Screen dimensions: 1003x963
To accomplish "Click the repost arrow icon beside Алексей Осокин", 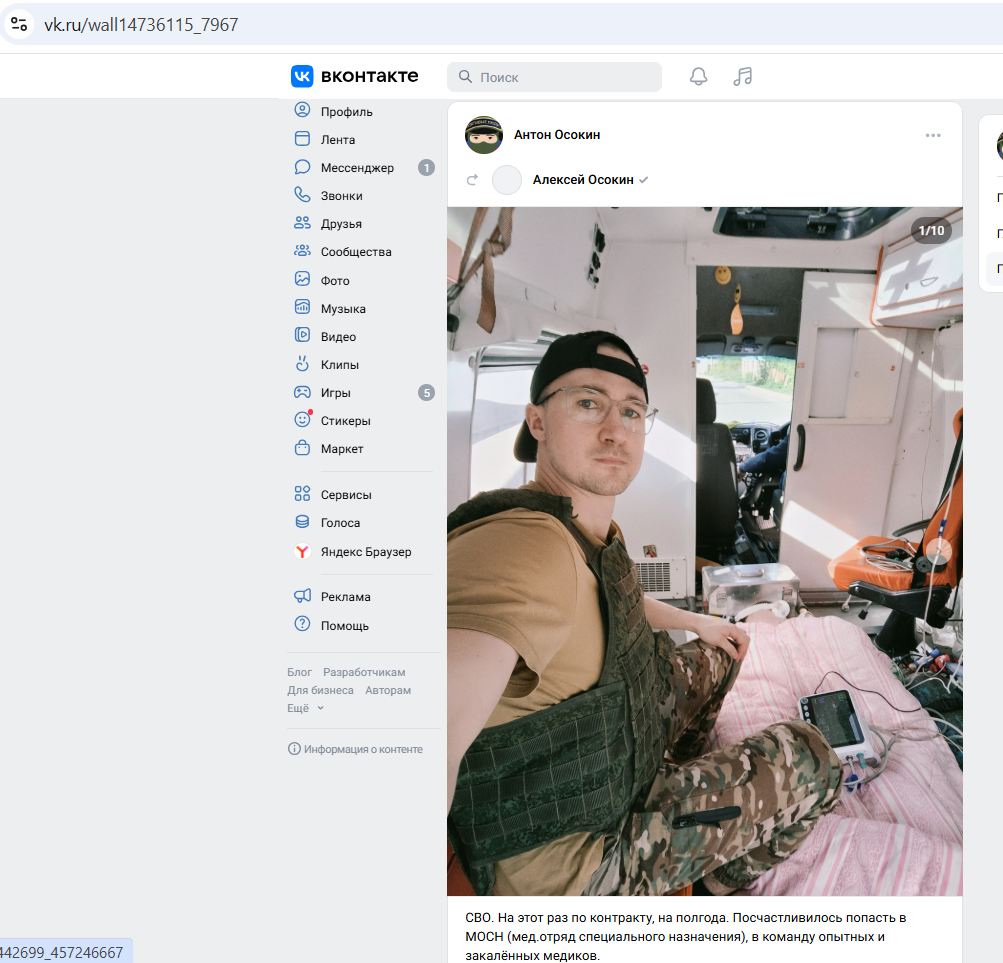I will [x=473, y=180].
